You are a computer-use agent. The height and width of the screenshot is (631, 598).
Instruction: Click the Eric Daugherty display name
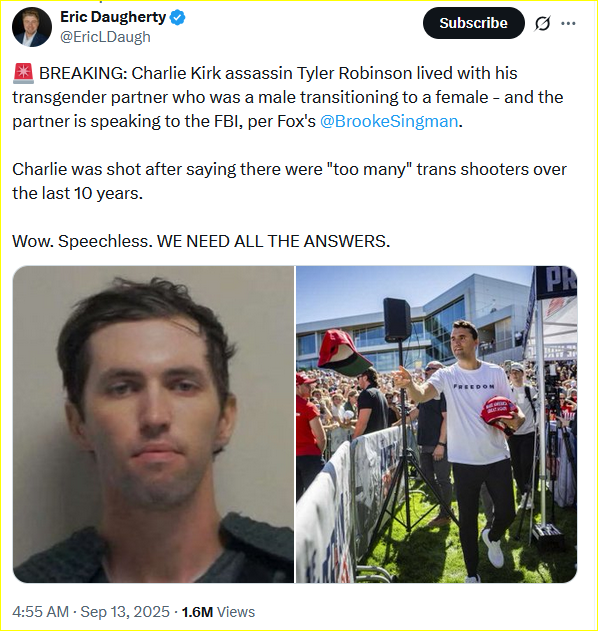(113, 17)
